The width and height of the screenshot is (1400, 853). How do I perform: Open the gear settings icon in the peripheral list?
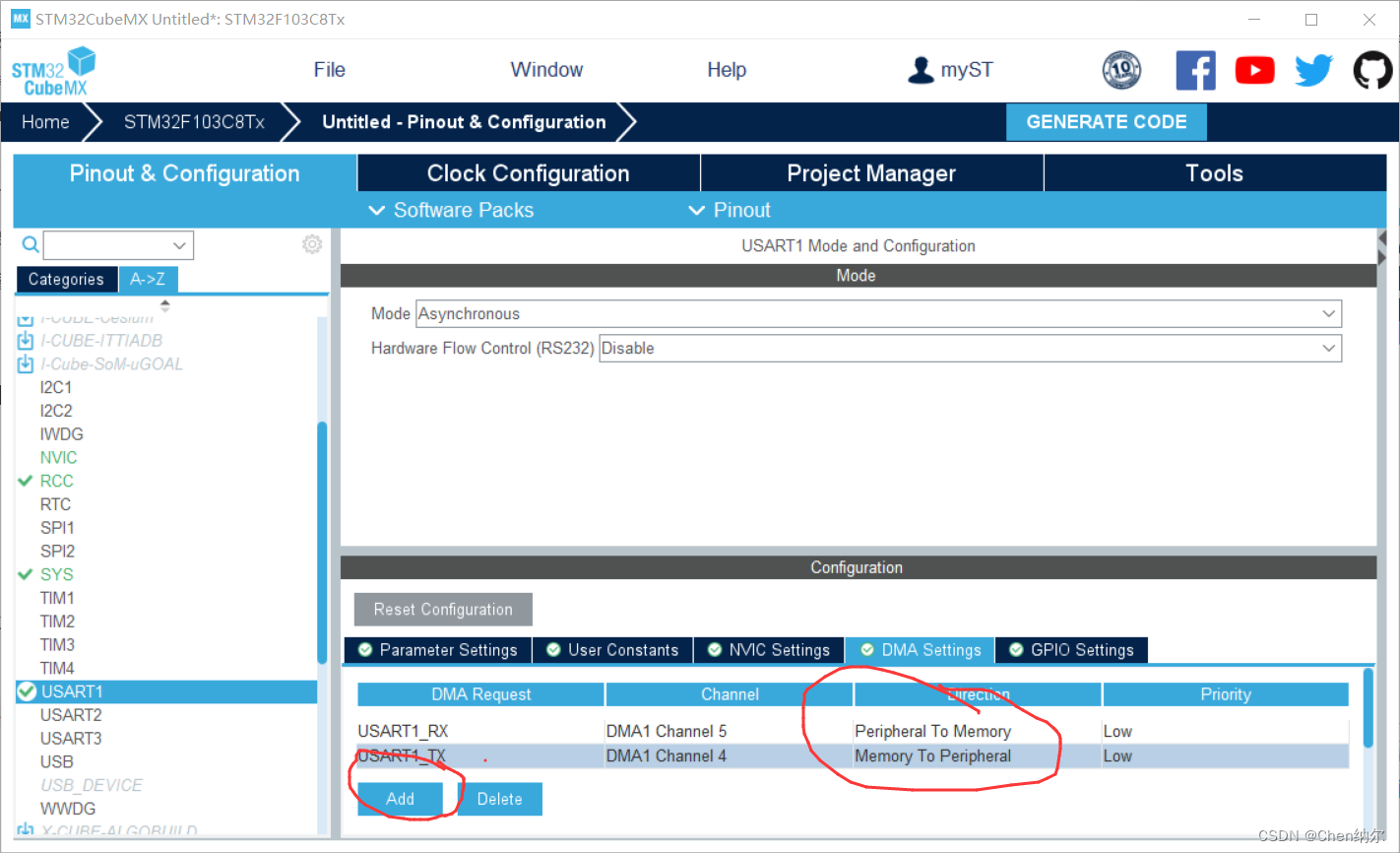pyautogui.click(x=312, y=244)
